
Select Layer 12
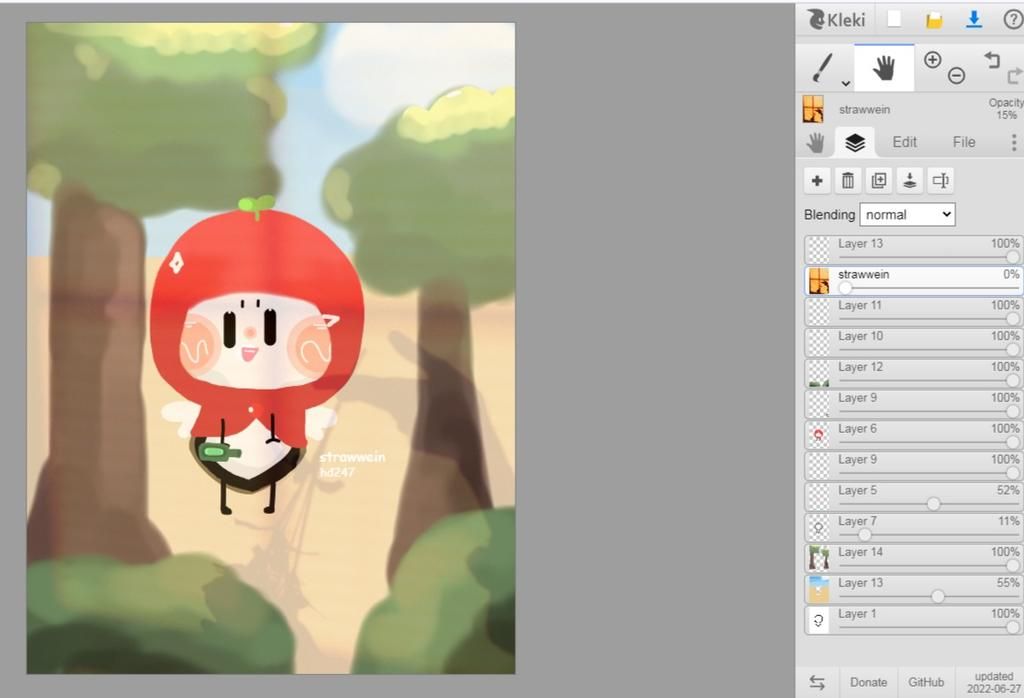914,373
